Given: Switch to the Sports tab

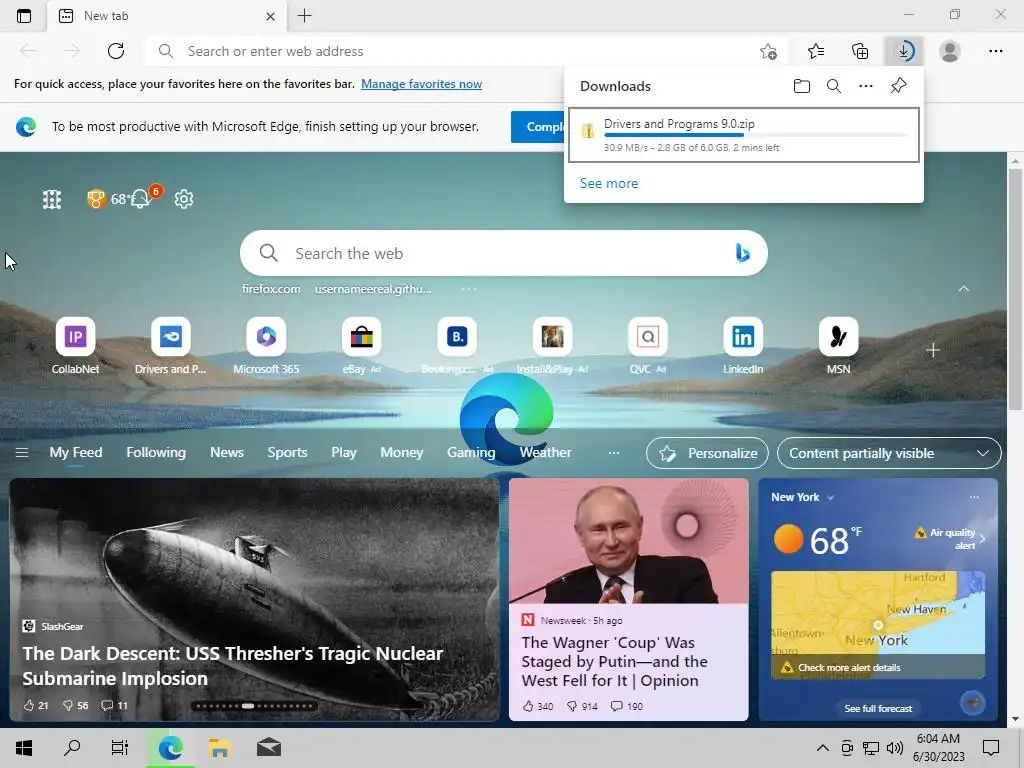Looking at the screenshot, I should (287, 453).
